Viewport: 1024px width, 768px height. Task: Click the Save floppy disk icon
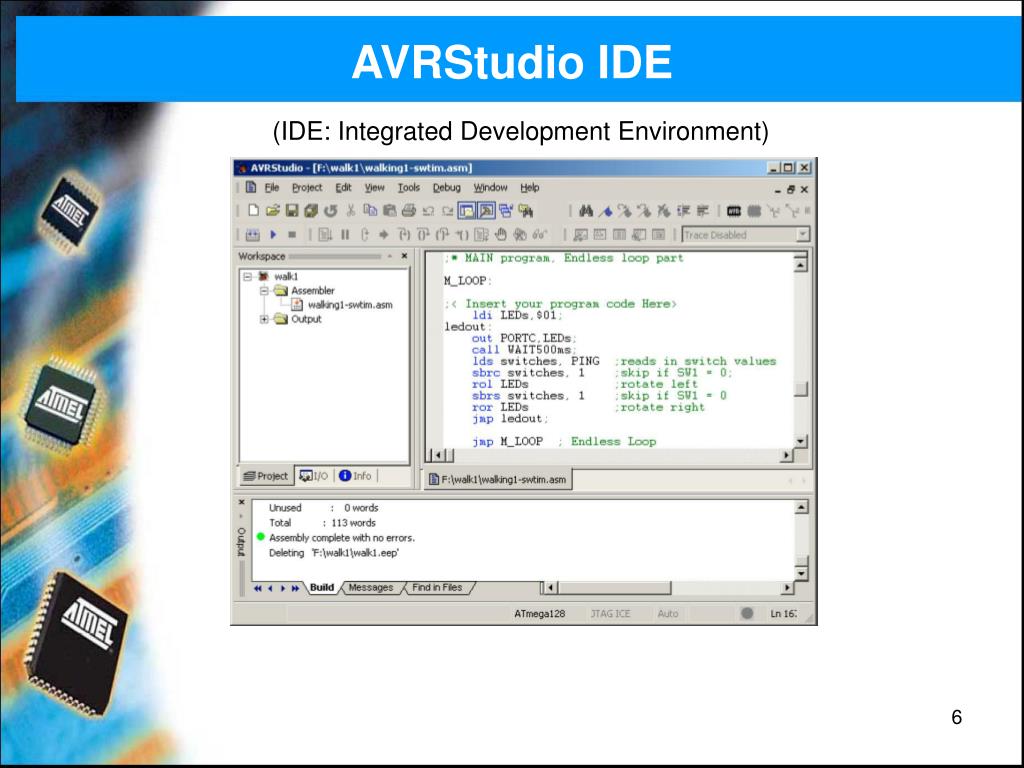tap(292, 210)
